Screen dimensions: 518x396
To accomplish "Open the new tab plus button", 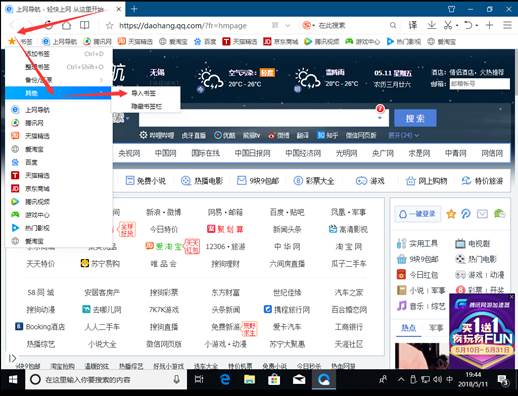I will [x=134, y=9].
